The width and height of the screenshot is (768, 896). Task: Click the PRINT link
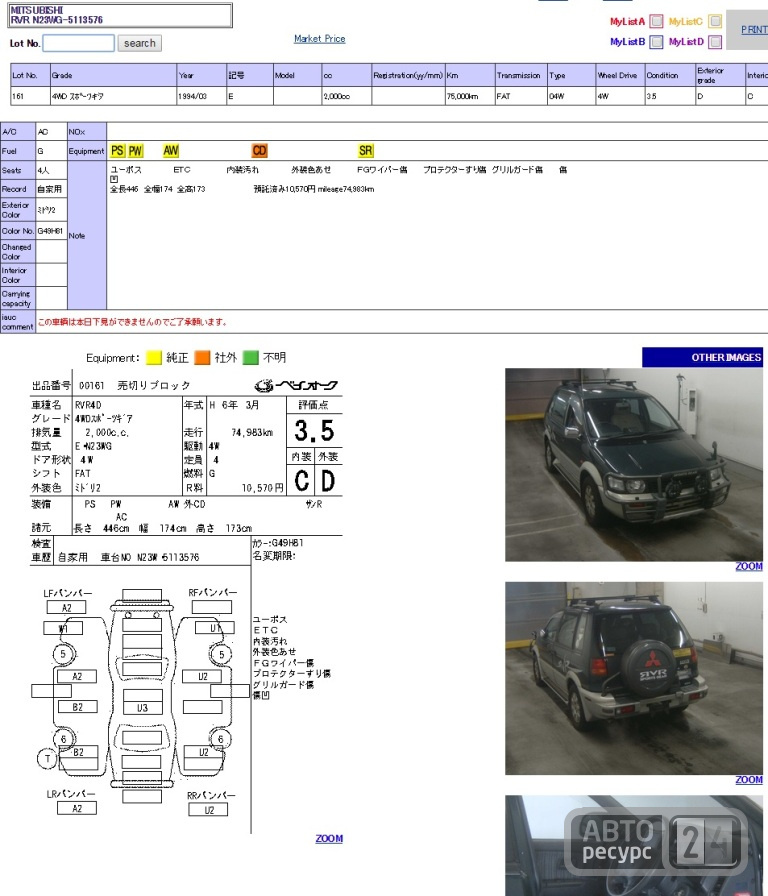pos(754,30)
